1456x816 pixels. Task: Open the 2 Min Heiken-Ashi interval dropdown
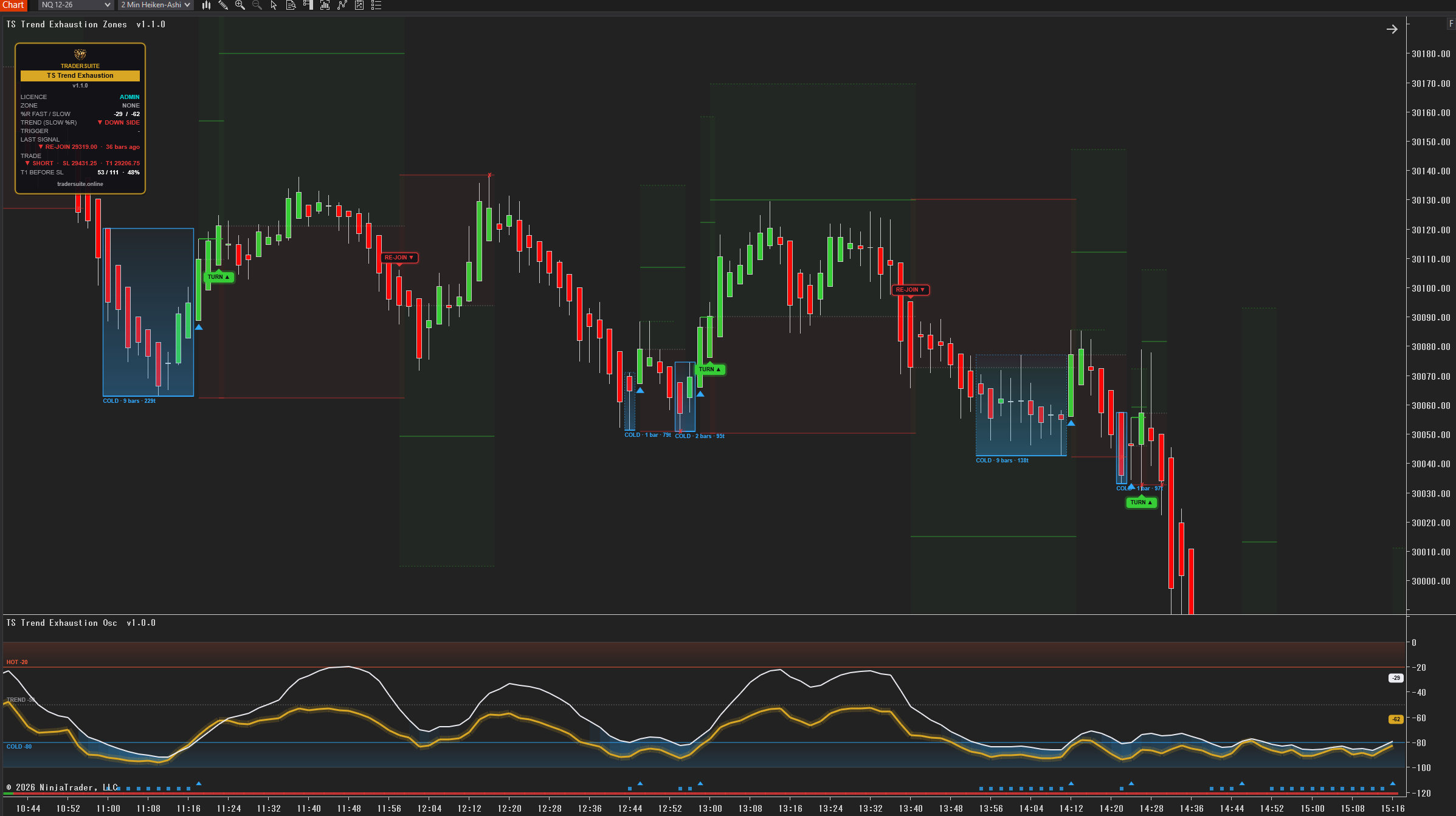pyautogui.click(x=156, y=5)
